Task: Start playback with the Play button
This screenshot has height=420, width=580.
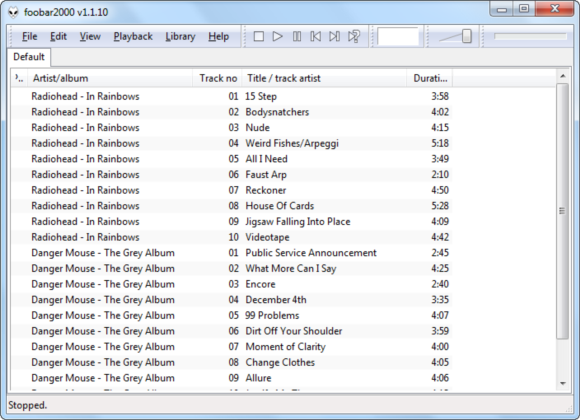Action: coord(277,36)
